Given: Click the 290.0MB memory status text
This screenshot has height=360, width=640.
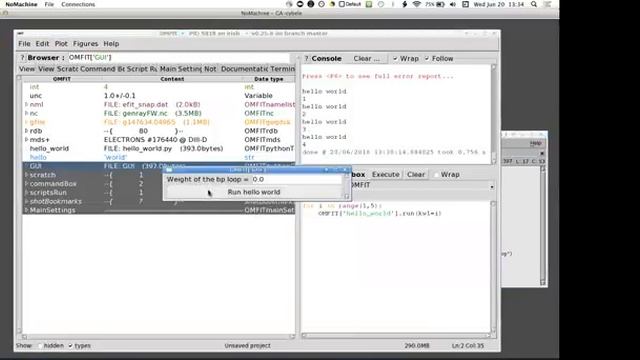Looking at the screenshot, I should 417,346.
